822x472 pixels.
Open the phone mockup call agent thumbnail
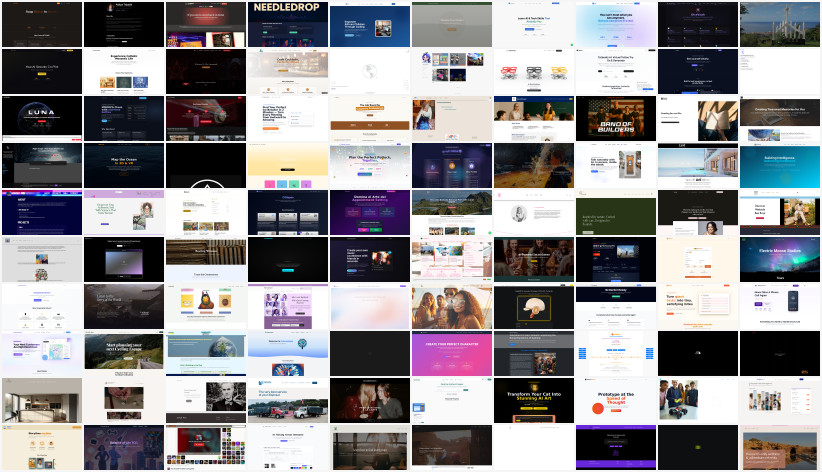[x=780, y=306]
